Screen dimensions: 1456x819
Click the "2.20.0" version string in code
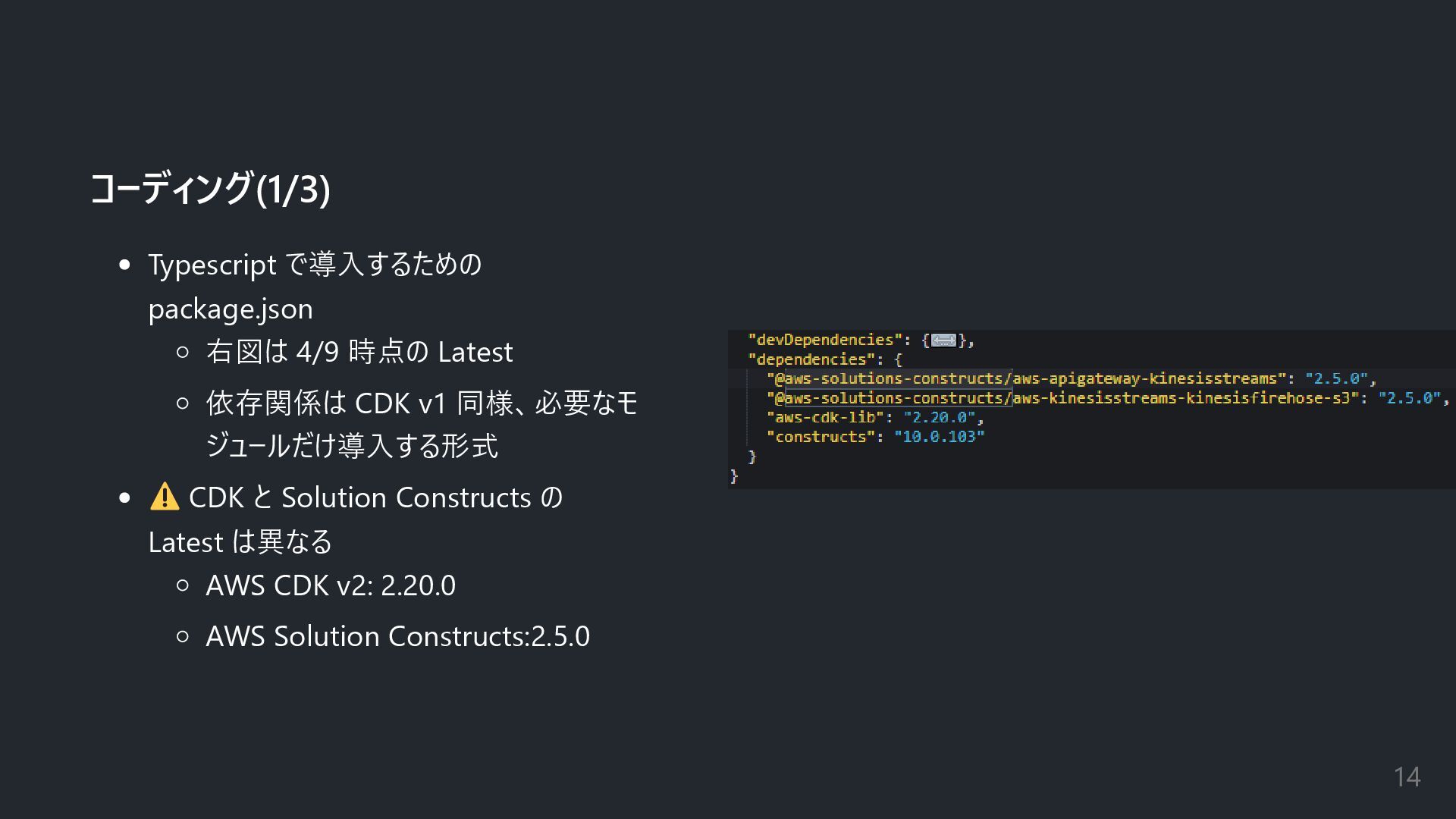point(939,417)
